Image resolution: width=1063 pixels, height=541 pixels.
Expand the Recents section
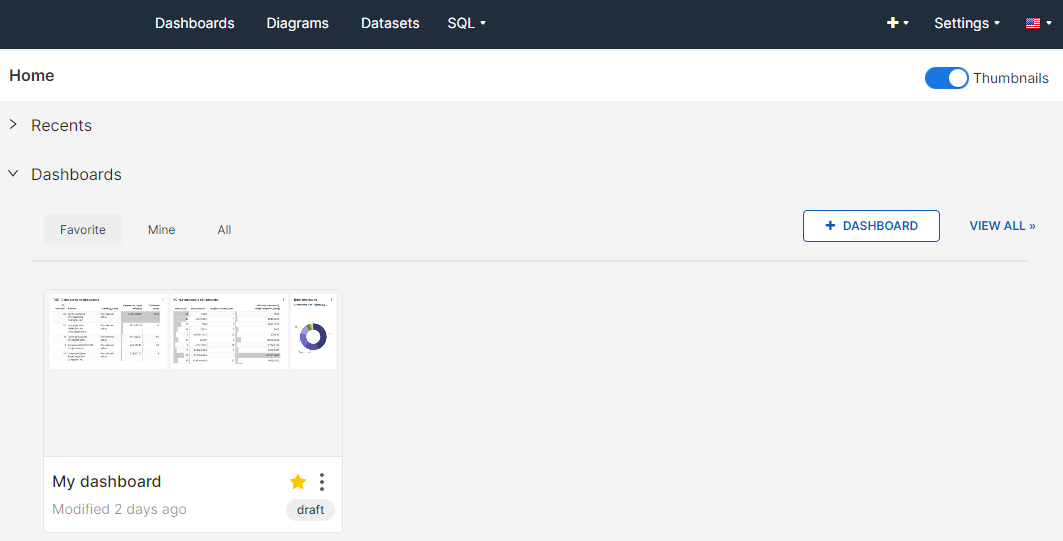[13, 125]
